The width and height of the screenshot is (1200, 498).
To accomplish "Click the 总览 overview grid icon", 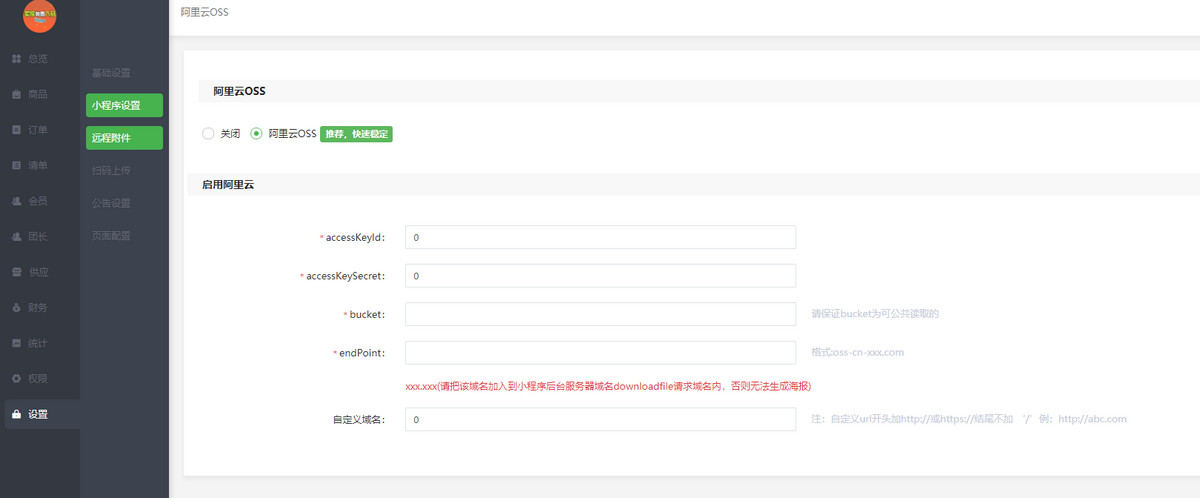I will tap(16, 59).
